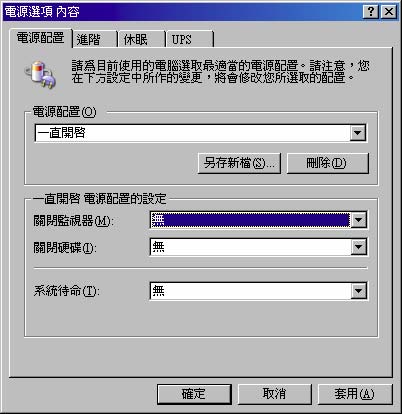Click the 另存新檔(S)... button
Screen dimensions: 402x414
click(239, 163)
